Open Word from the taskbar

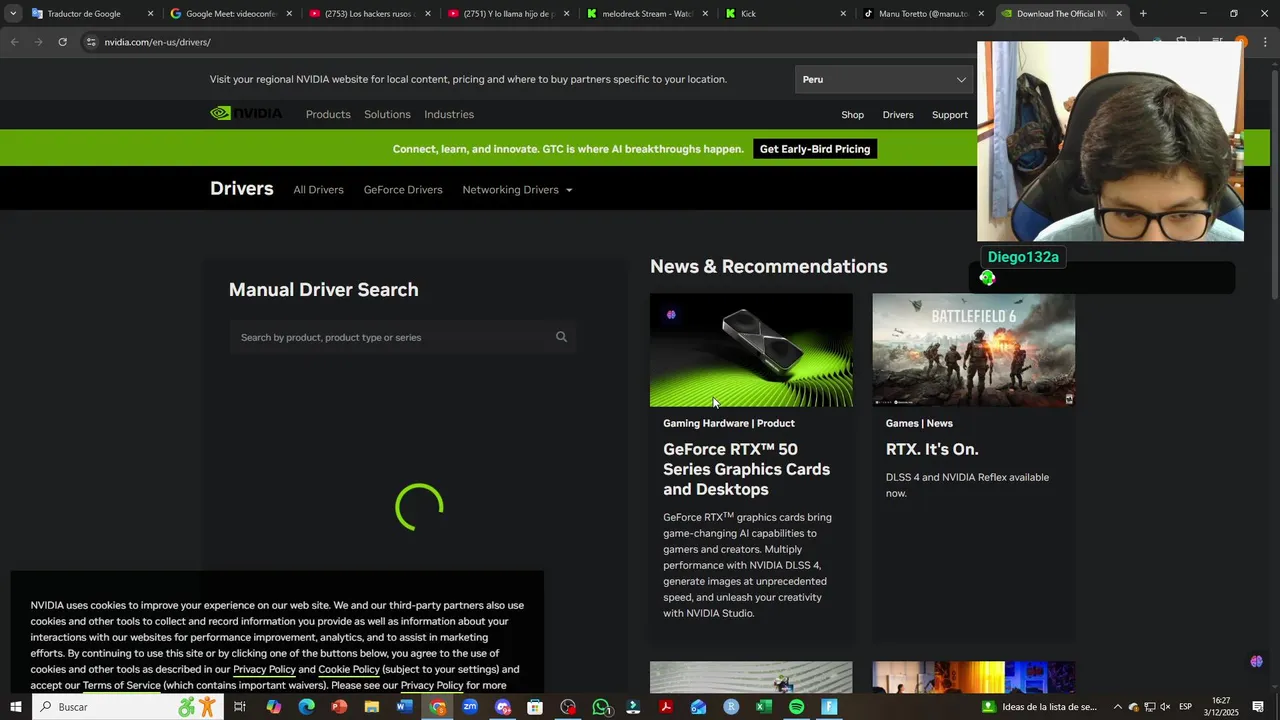pos(404,707)
